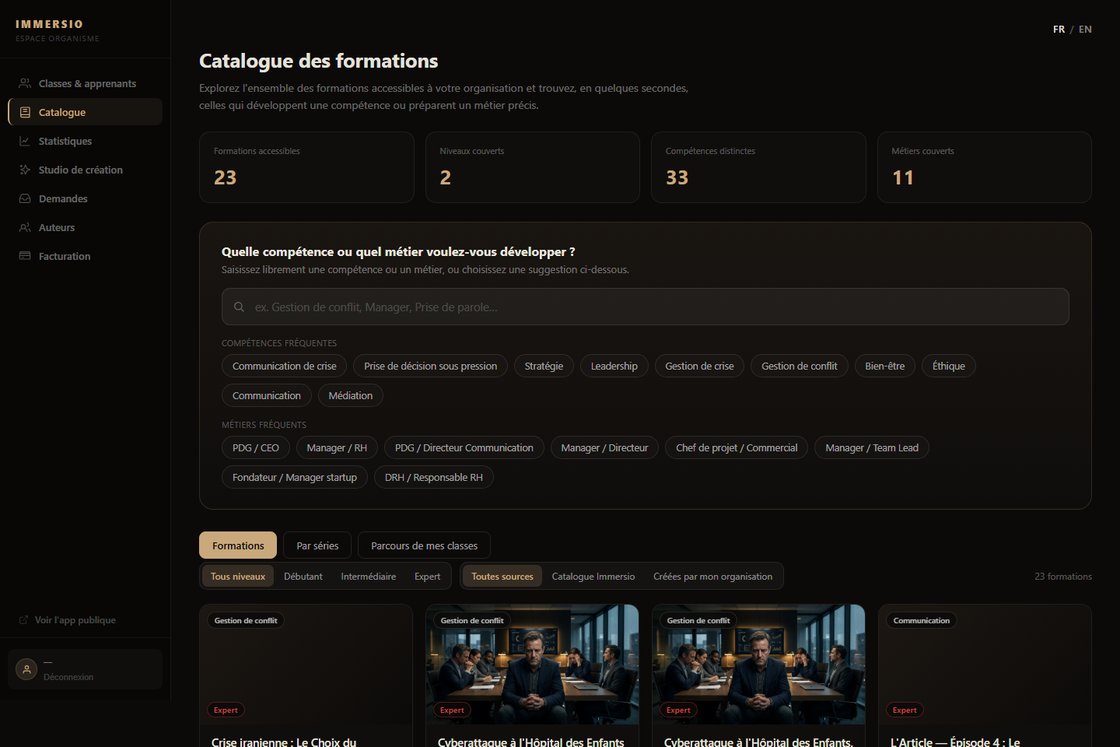The image size is (1120, 747).
Task: Click the Niveaux couverts 2 stat card
Action: [532, 167]
